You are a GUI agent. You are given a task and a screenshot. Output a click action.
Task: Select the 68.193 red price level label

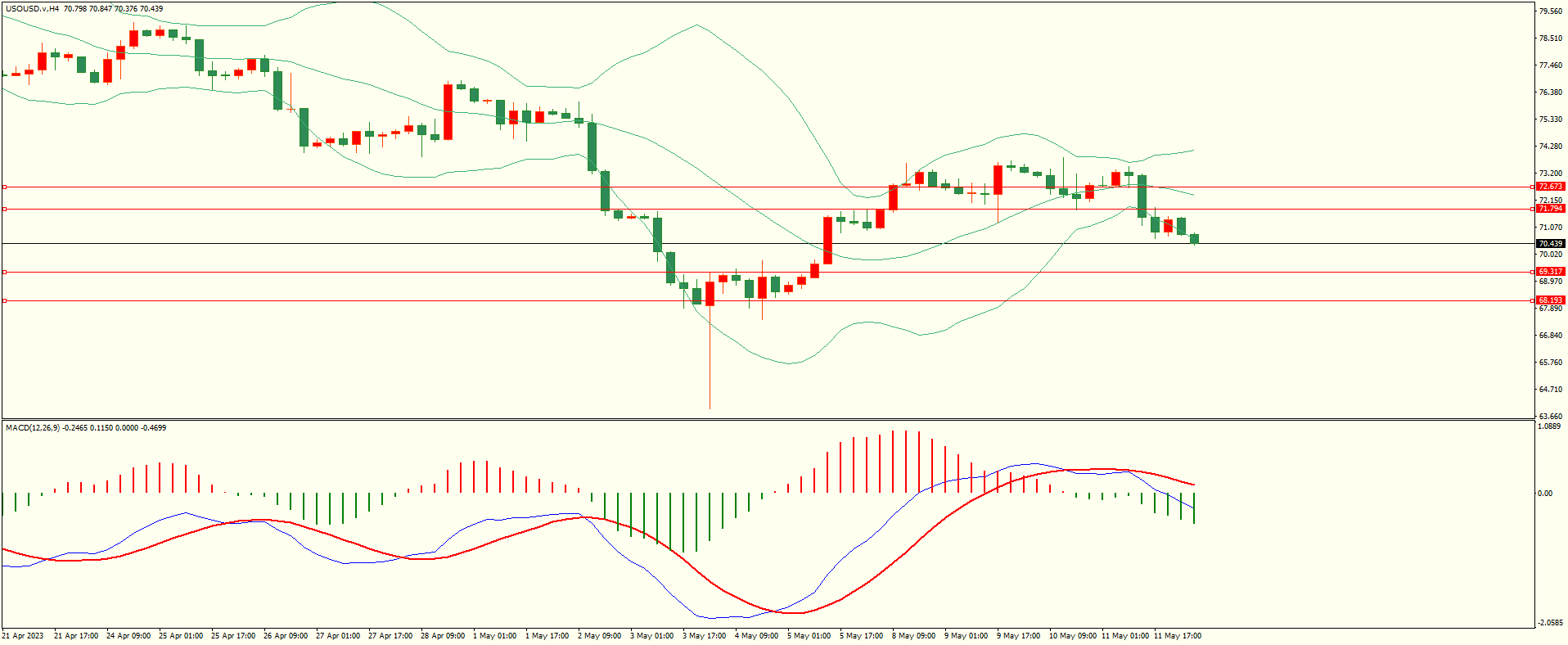click(1550, 300)
